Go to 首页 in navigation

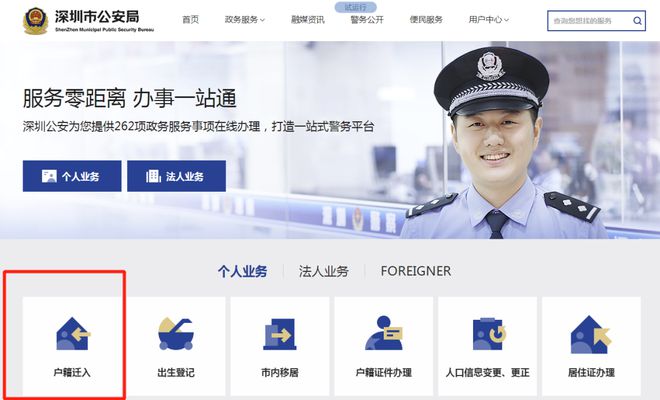[190, 19]
